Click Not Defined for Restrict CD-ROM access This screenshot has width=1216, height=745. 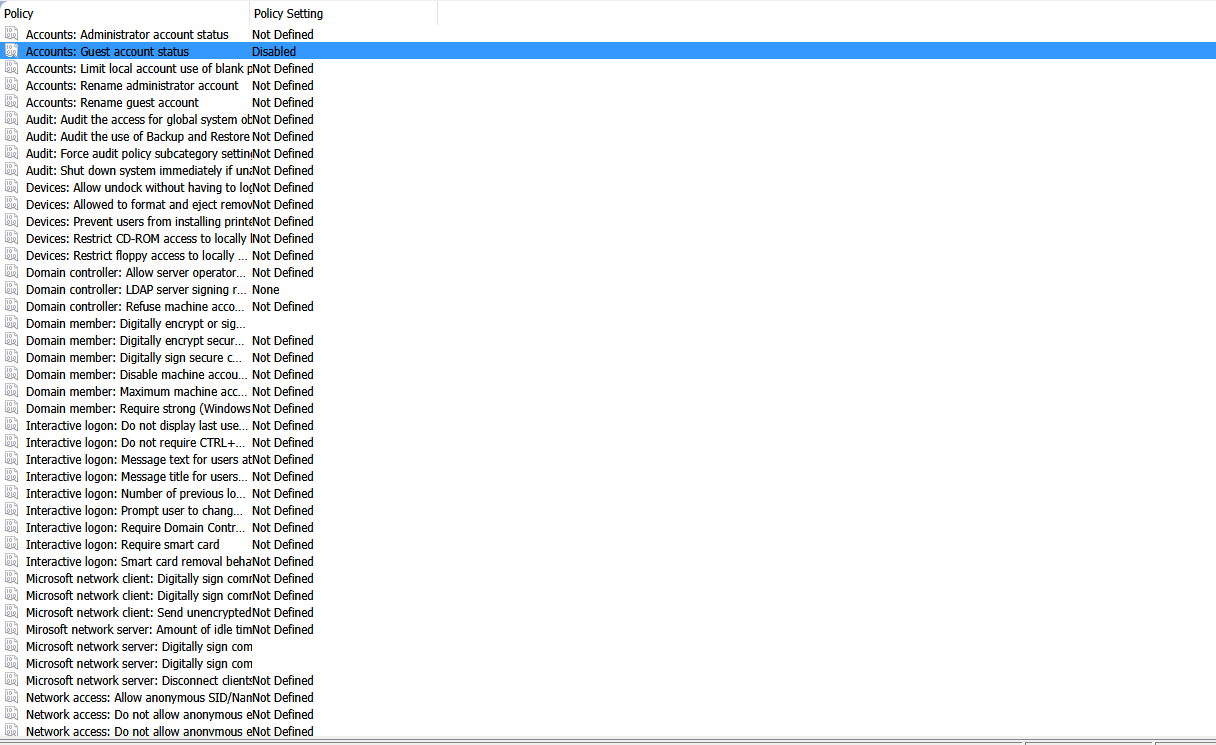tap(283, 238)
